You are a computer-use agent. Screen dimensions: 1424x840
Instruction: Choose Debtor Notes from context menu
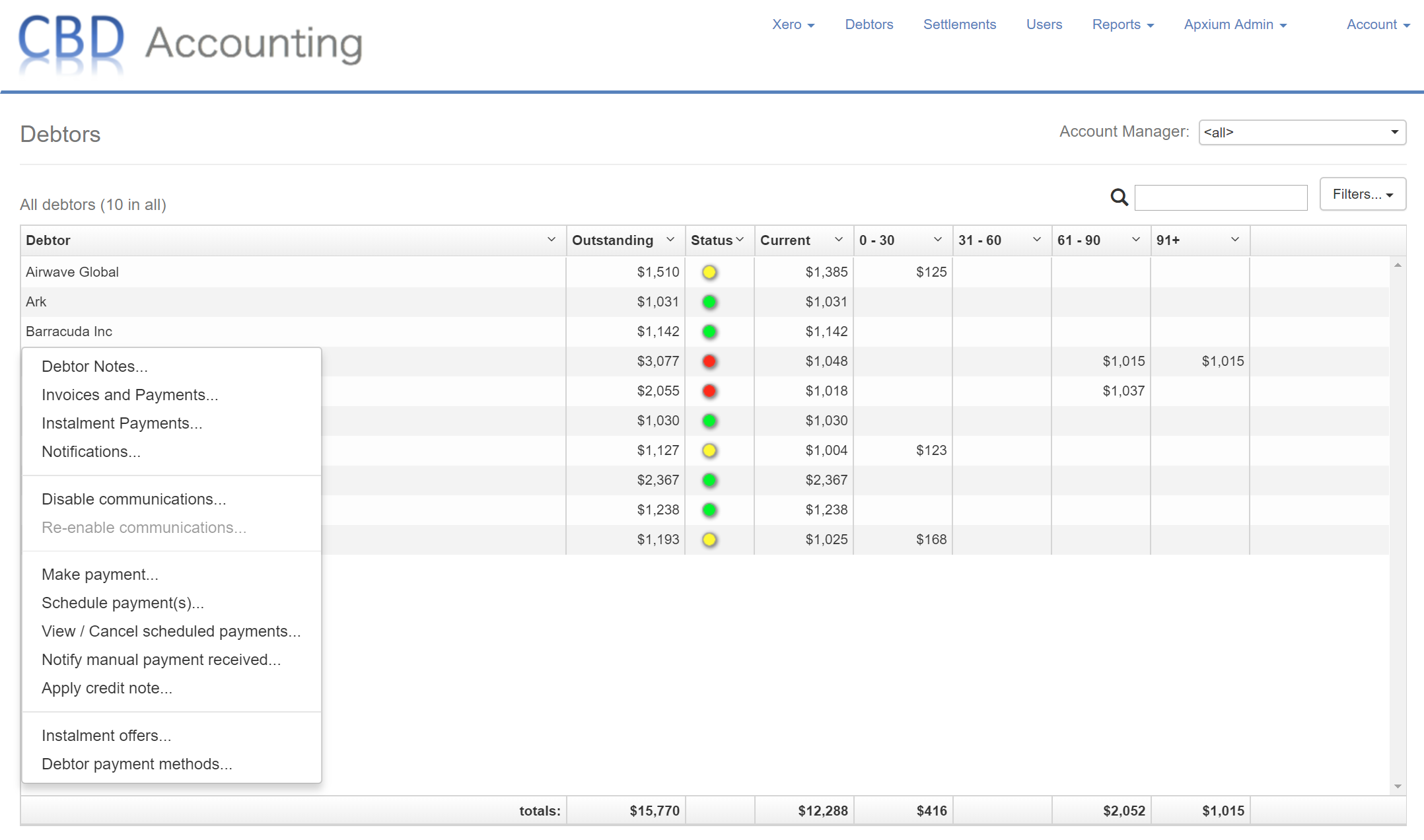pos(172,367)
